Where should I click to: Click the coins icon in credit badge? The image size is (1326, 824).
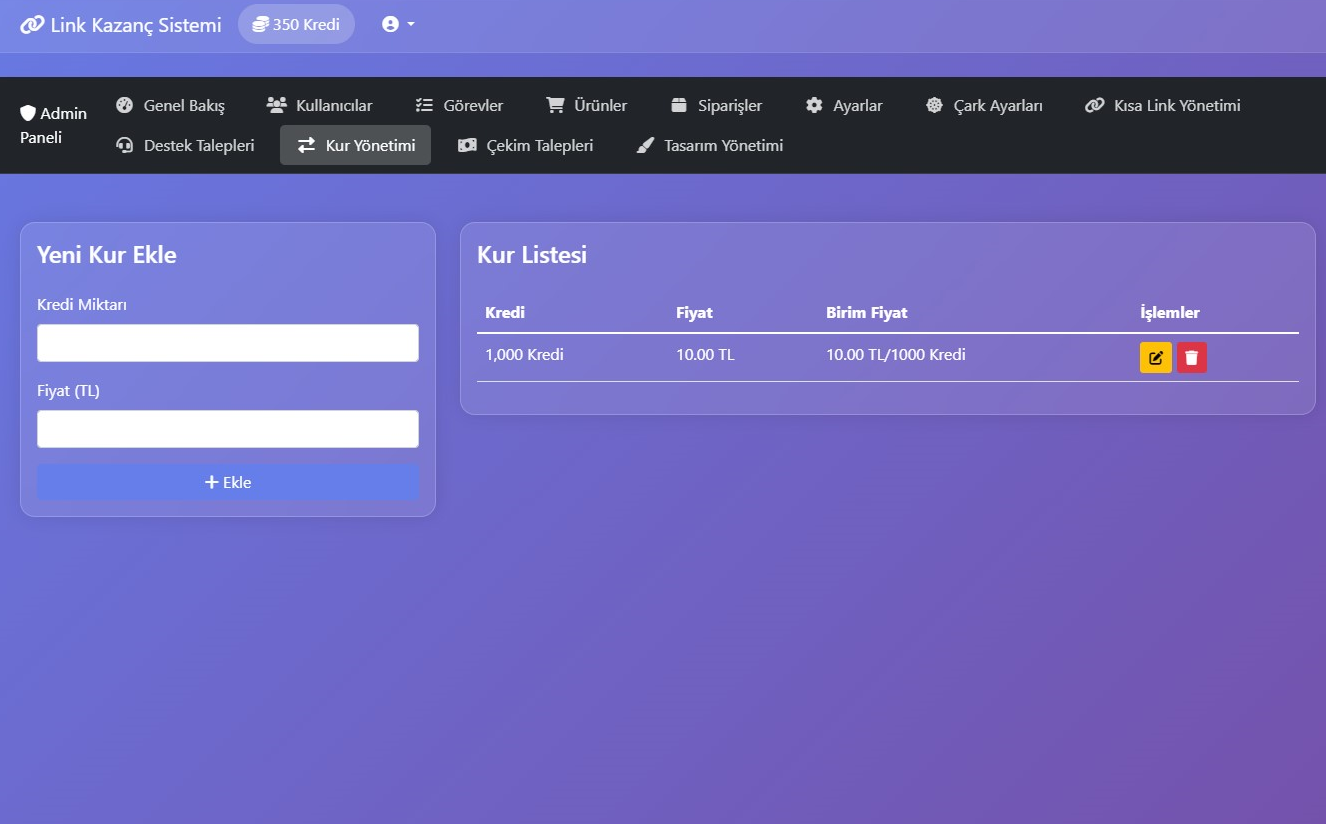(260, 24)
